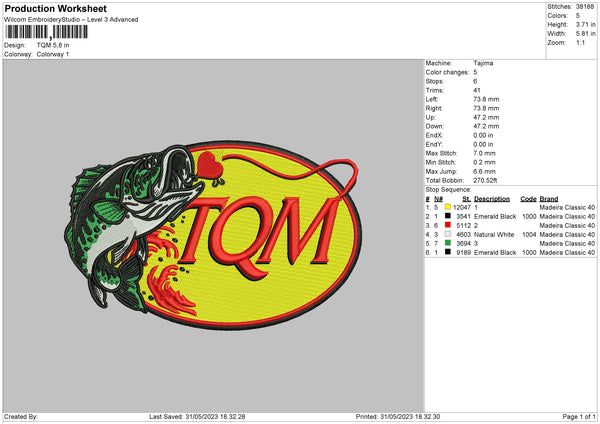Click 'Wilcom EmbroideryStudio – Level 3 Advanced' text
Viewport: 600px width, 424px height.
71,20
